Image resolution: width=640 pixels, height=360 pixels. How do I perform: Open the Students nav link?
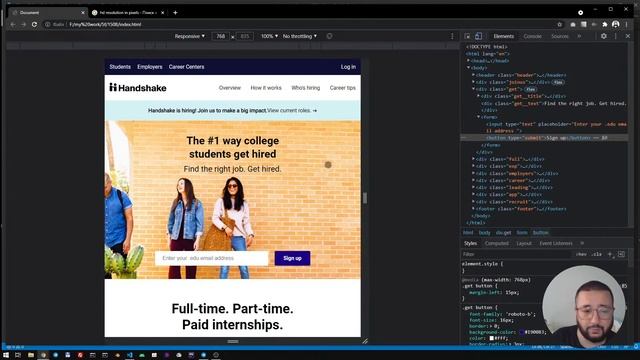[120, 67]
